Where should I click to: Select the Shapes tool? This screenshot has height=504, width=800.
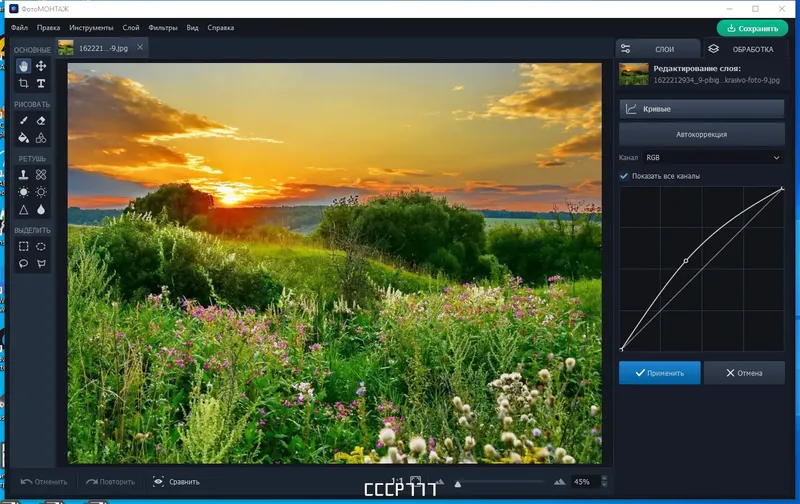pos(41,138)
